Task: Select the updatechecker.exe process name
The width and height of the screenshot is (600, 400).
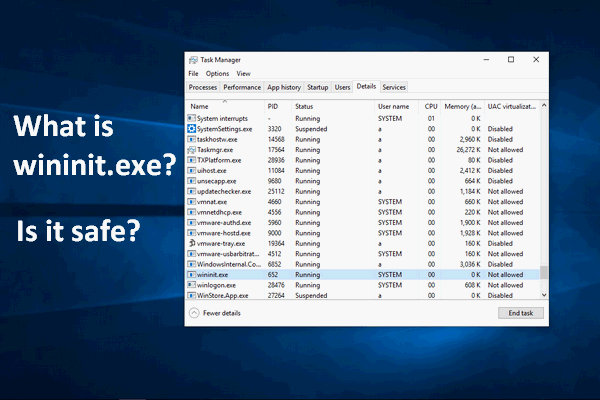Action: tap(224, 191)
